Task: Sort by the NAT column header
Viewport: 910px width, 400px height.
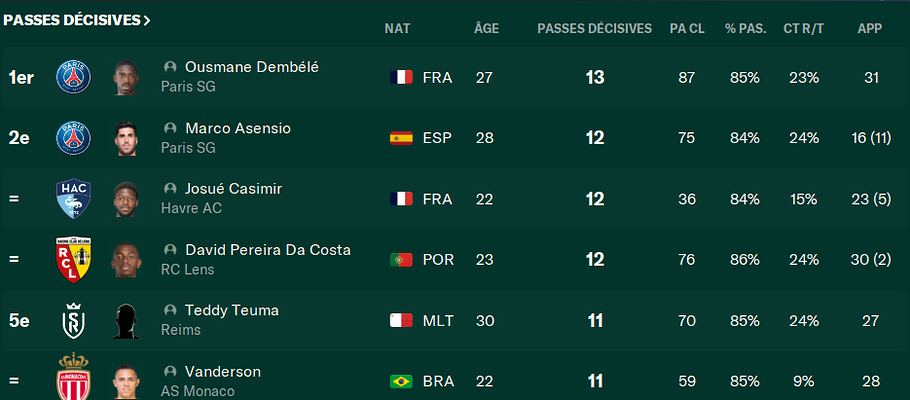Action: (397, 28)
